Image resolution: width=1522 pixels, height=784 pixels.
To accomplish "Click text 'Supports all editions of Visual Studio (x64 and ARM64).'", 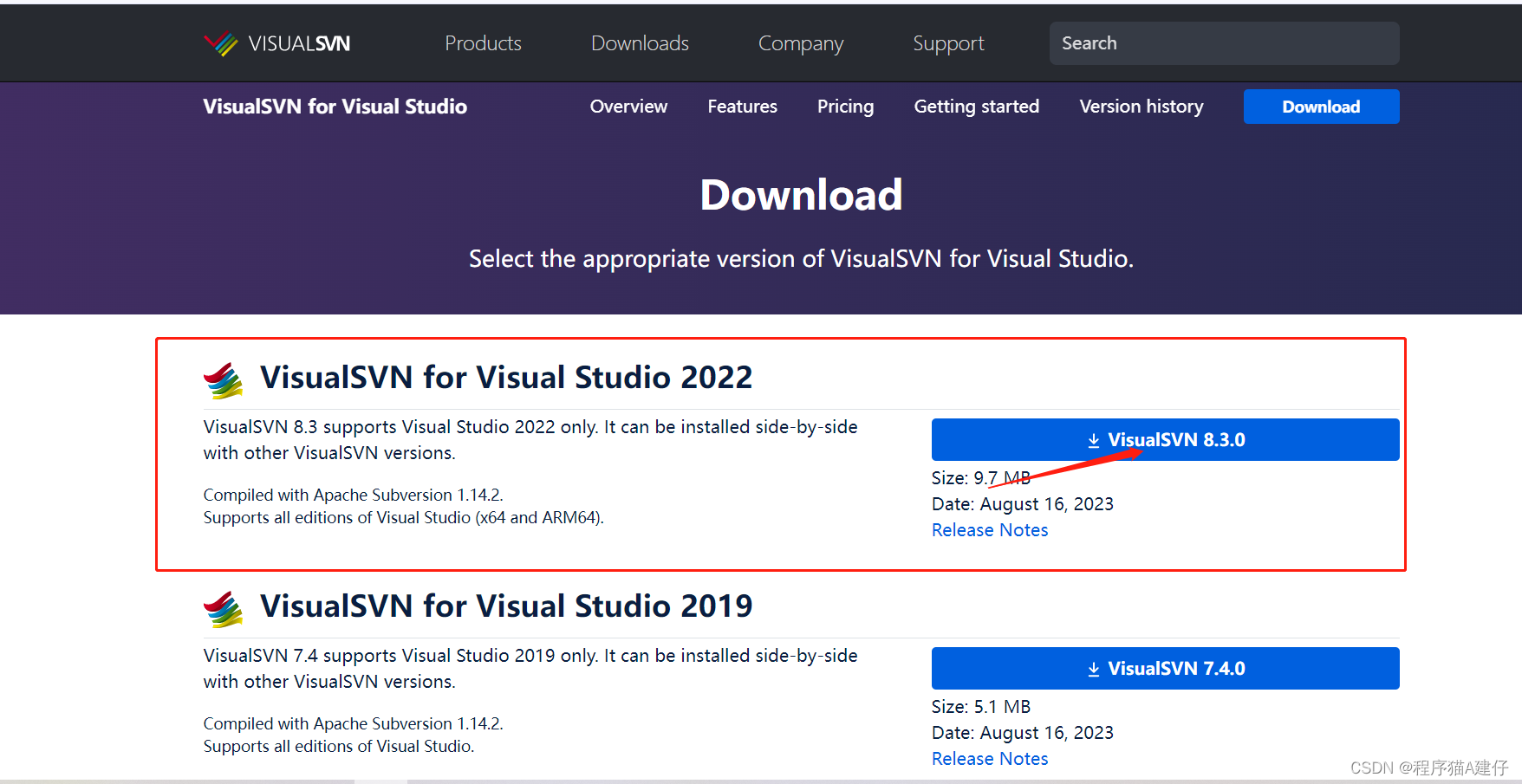I will (x=404, y=518).
